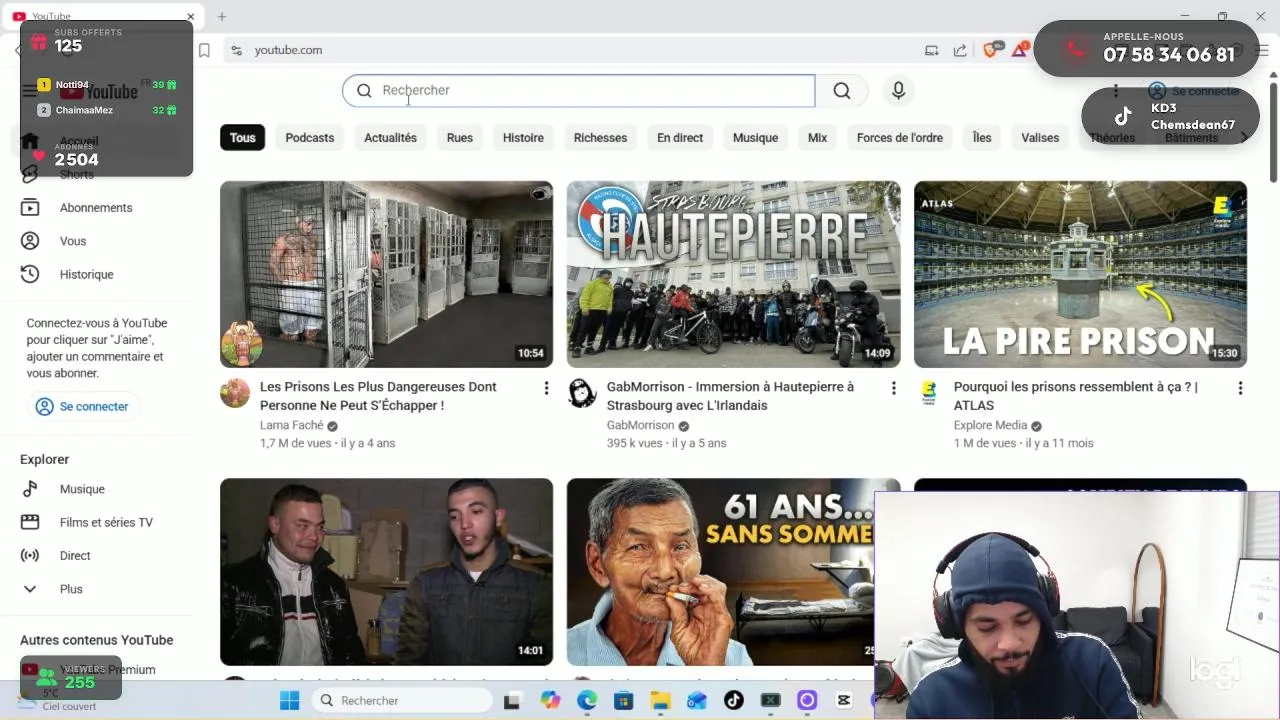
Task: Open a new browser tab with the plus icon
Action: click(222, 17)
